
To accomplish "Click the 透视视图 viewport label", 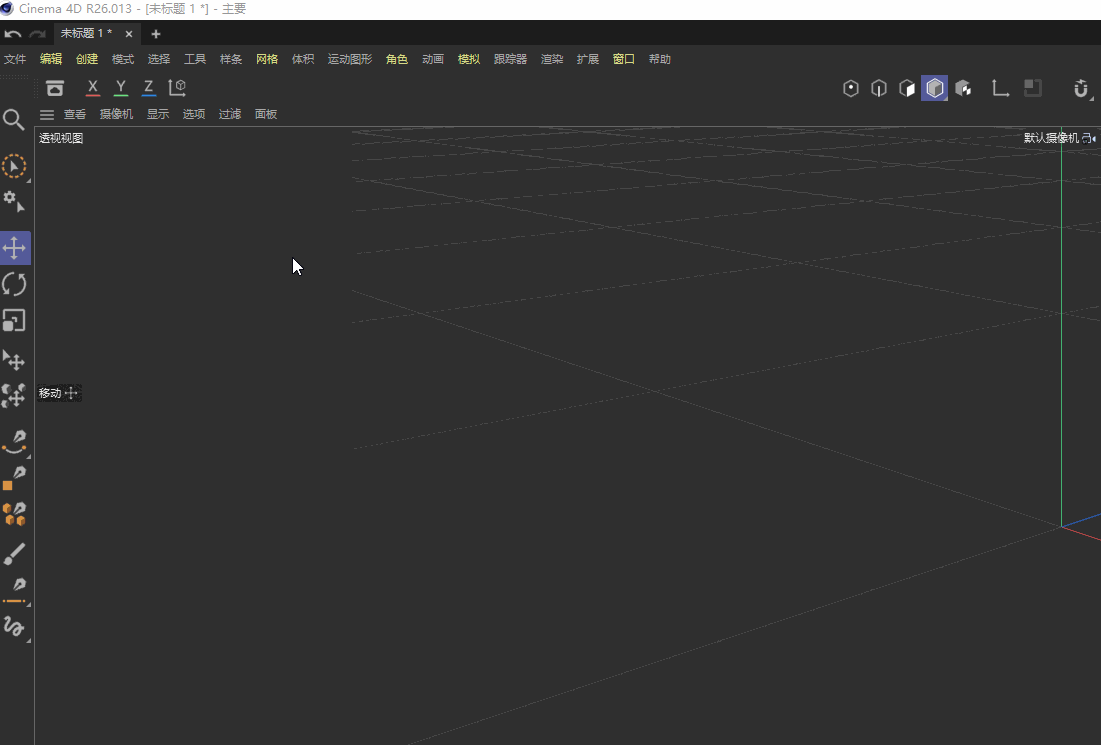I will tap(61, 138).
